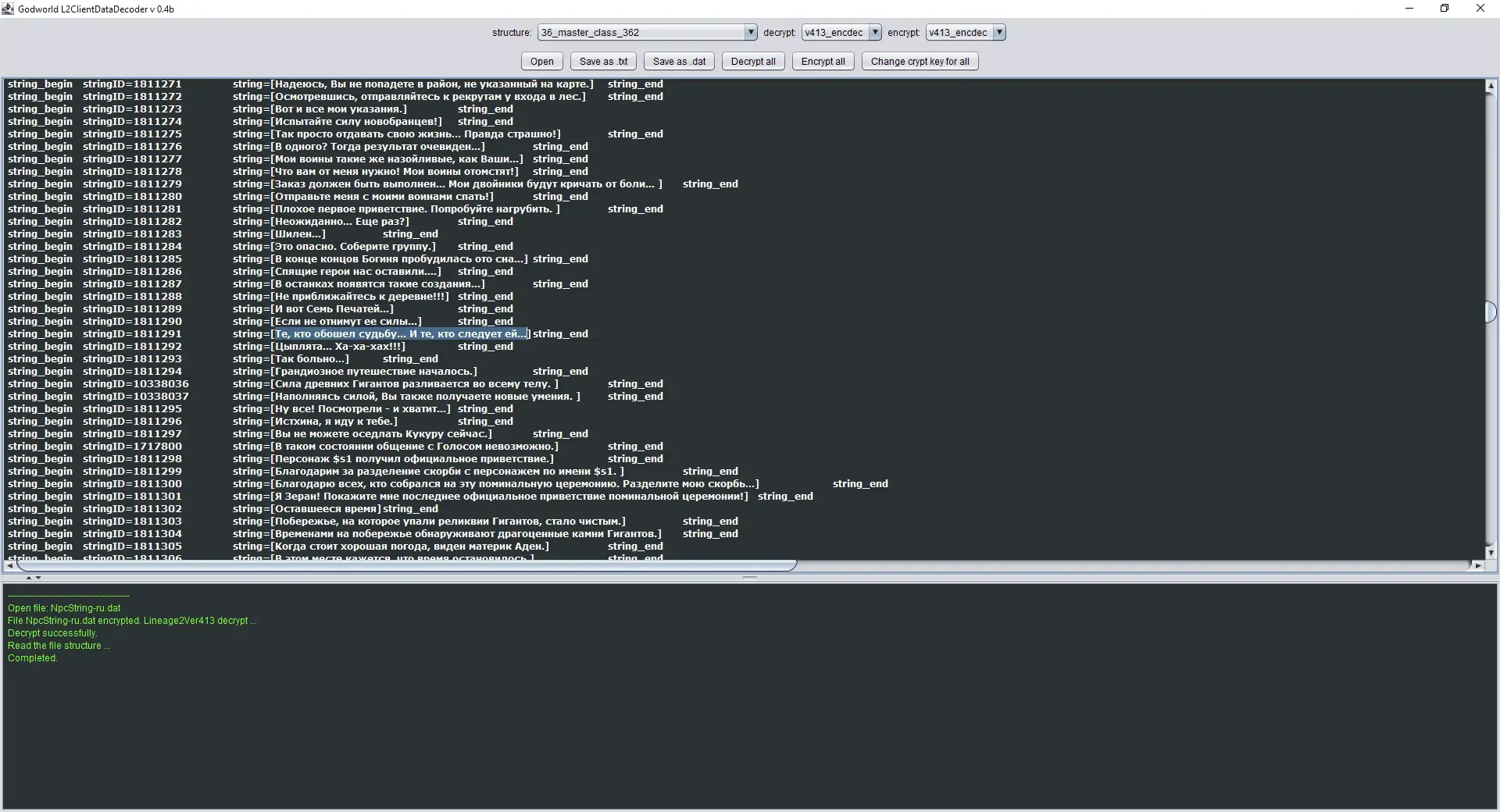Open the encrypt version dropdown
The image size is (1500, 812).
(x=998, y=33)
